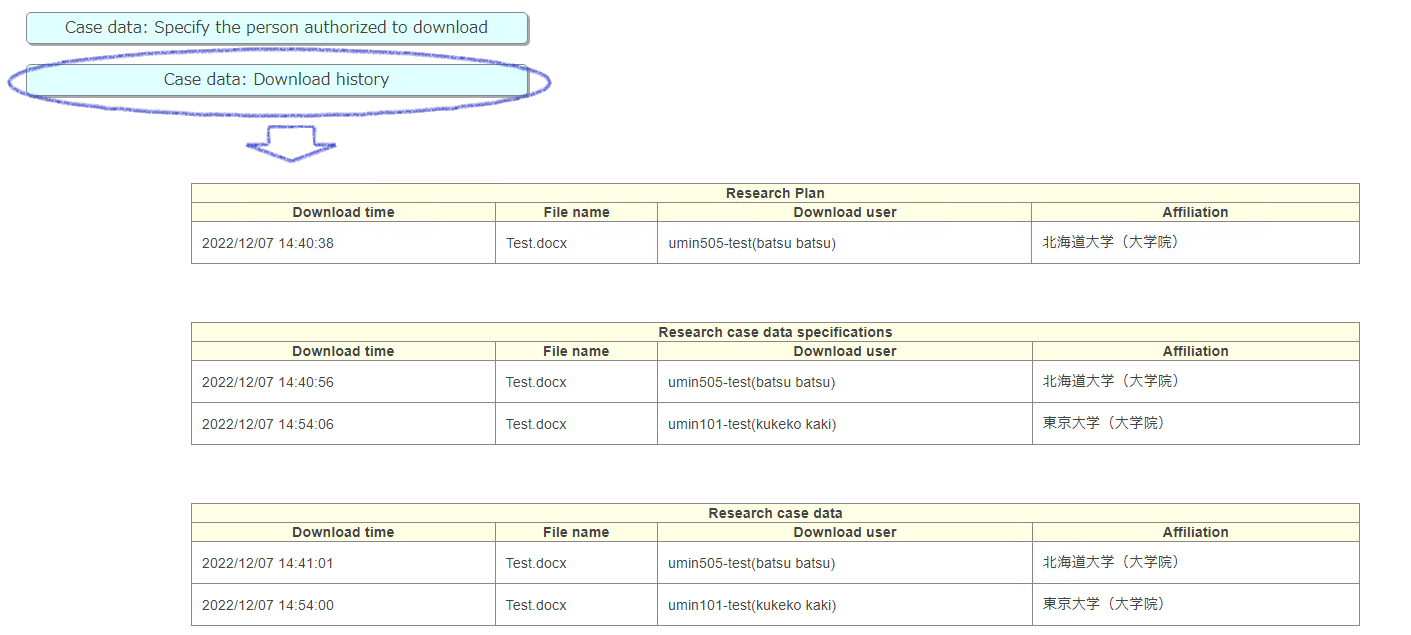
Task: Click 'Download time' header in Research Plan table
Action: coord(343,212)
